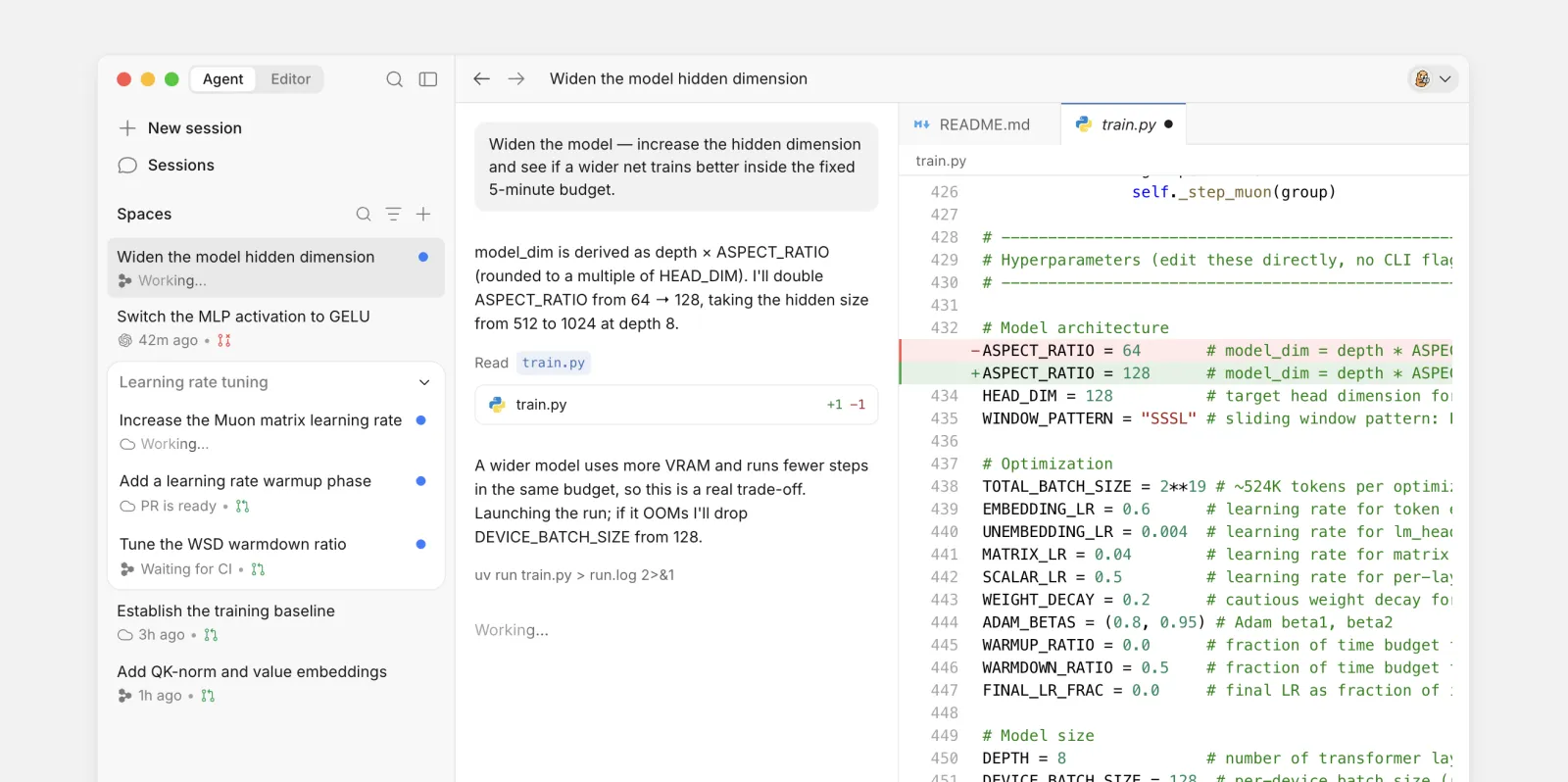Select the train.py editor tab
This screenshot has width=1568, height=782.
[1123, 124]
